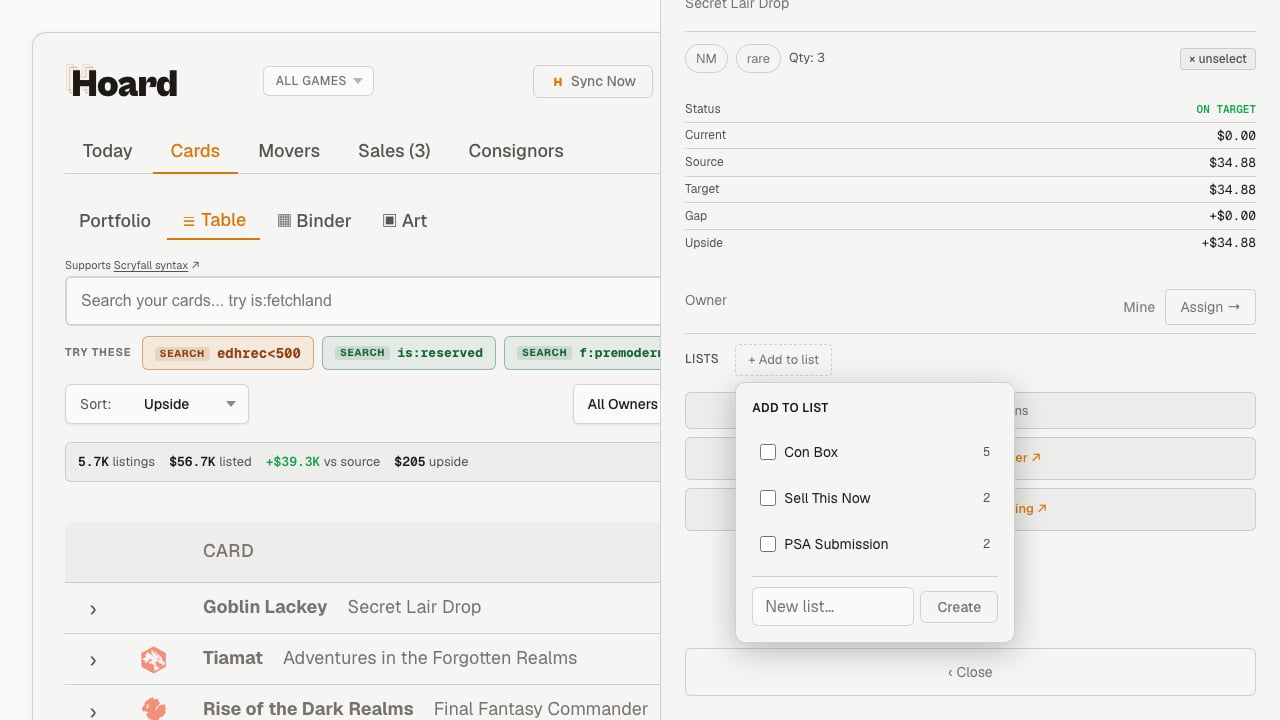Apply the is:reserved search chip
This screenshot has width=1280, height=720.
pyautogui.click(x=409, y=353)
